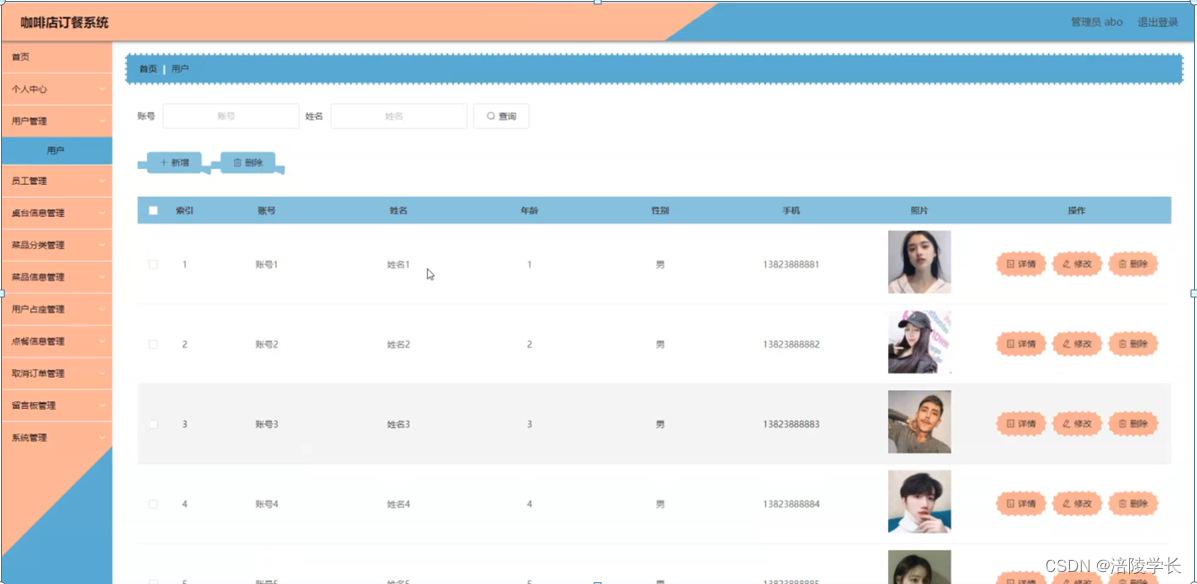Viewport: 1197px width, 584px height.
Task: Expand 用户占座管理 sidebar menu
Action: (56, 309)
